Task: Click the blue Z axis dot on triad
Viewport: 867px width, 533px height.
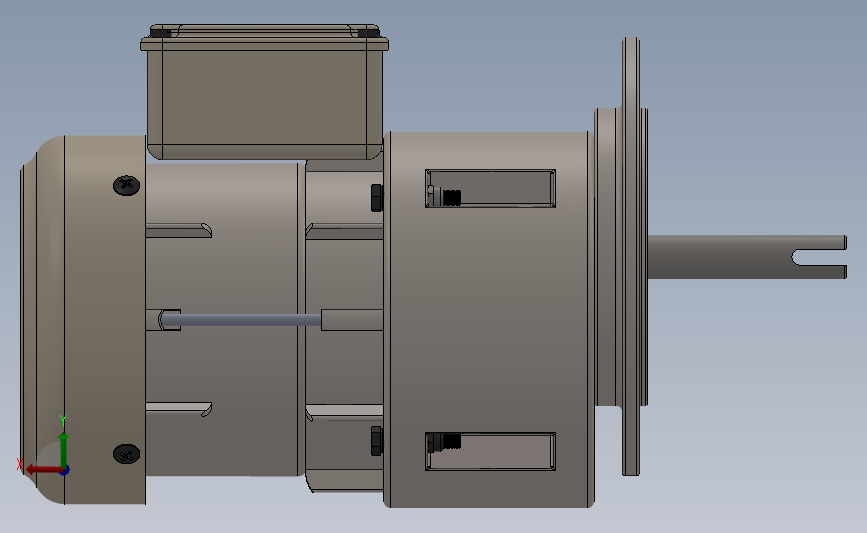Action: click(x=64, y=471)
